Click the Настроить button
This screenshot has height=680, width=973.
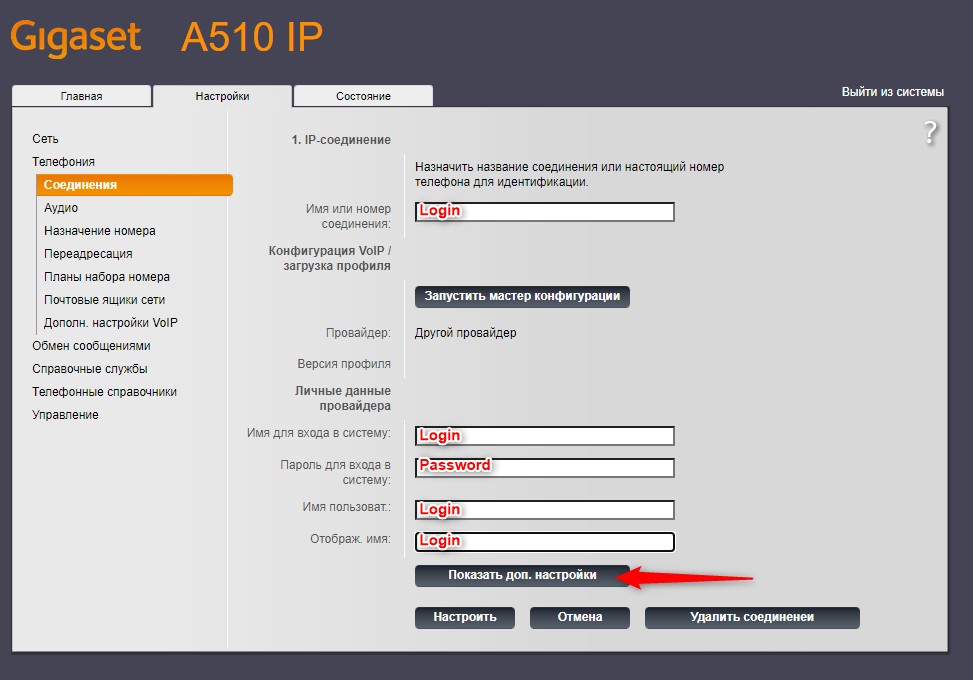coord(465,618)
